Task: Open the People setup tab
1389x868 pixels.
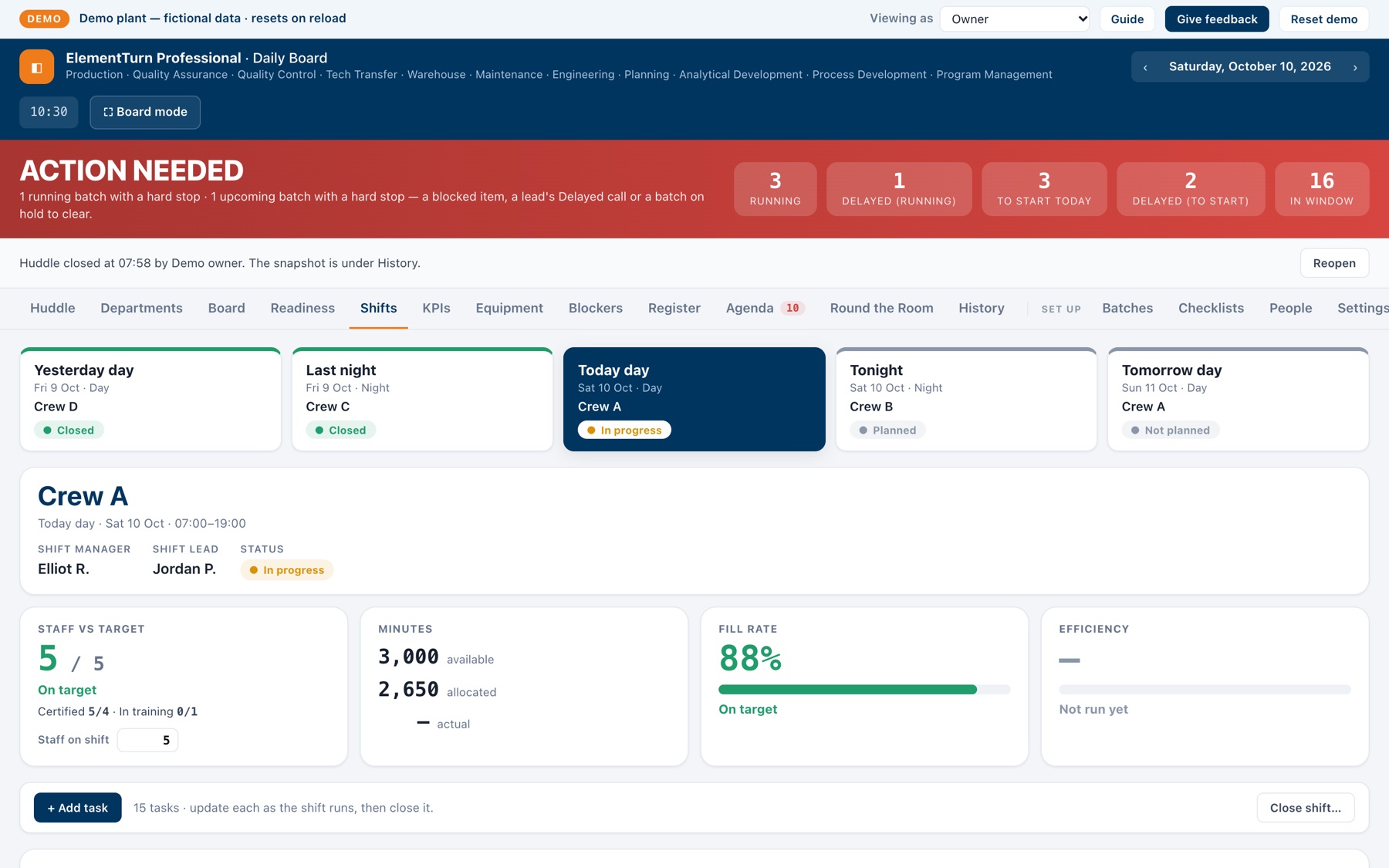Action: tap(1290, 308)
